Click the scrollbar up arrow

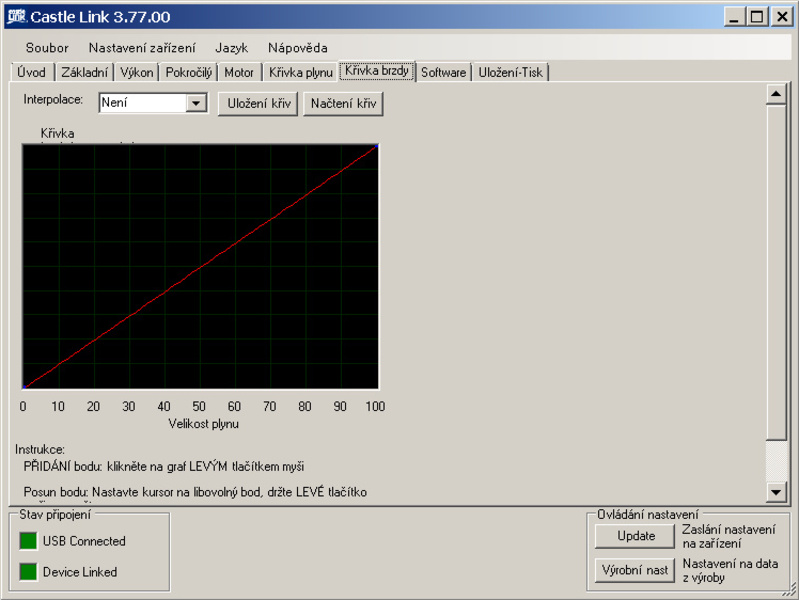(x=776, y=94)
